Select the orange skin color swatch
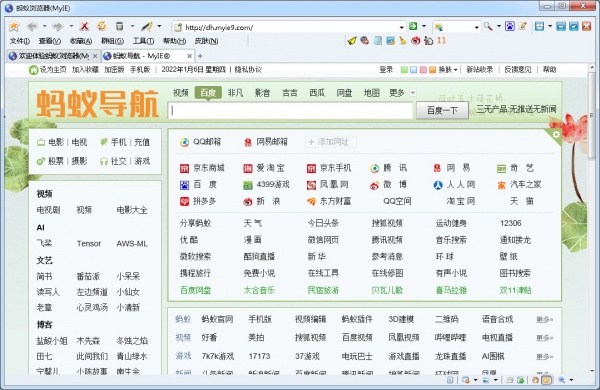Image resolution: width=600 pixels, height=390 pixels. (x=432, y=70)
